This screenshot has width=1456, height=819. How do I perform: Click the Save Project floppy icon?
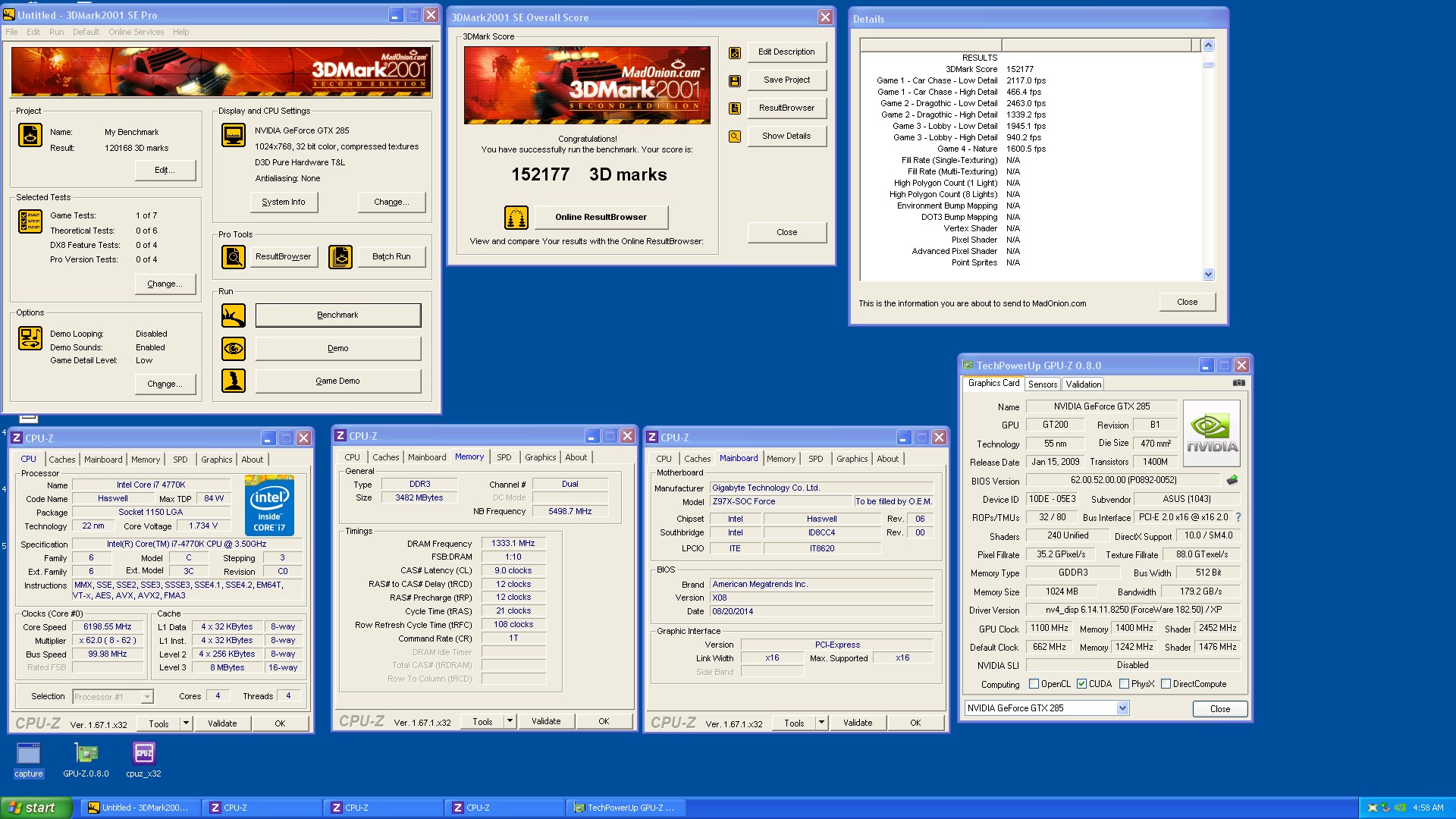(735, 80)
